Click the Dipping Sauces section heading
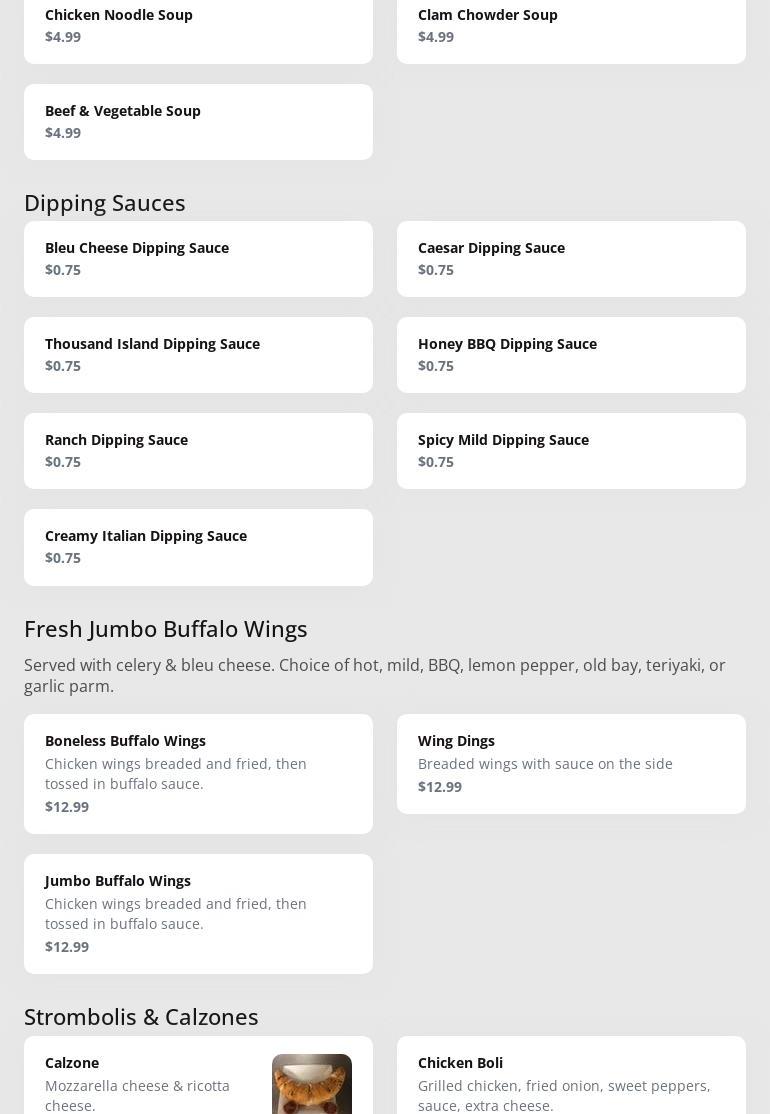 tap(105, 202)
